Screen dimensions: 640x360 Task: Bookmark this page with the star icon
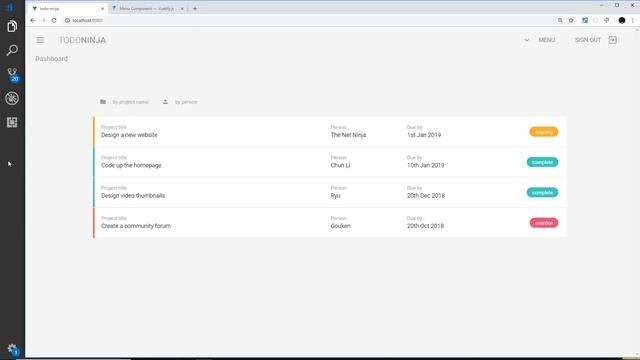pyautogui.click(x=571, y=20)
